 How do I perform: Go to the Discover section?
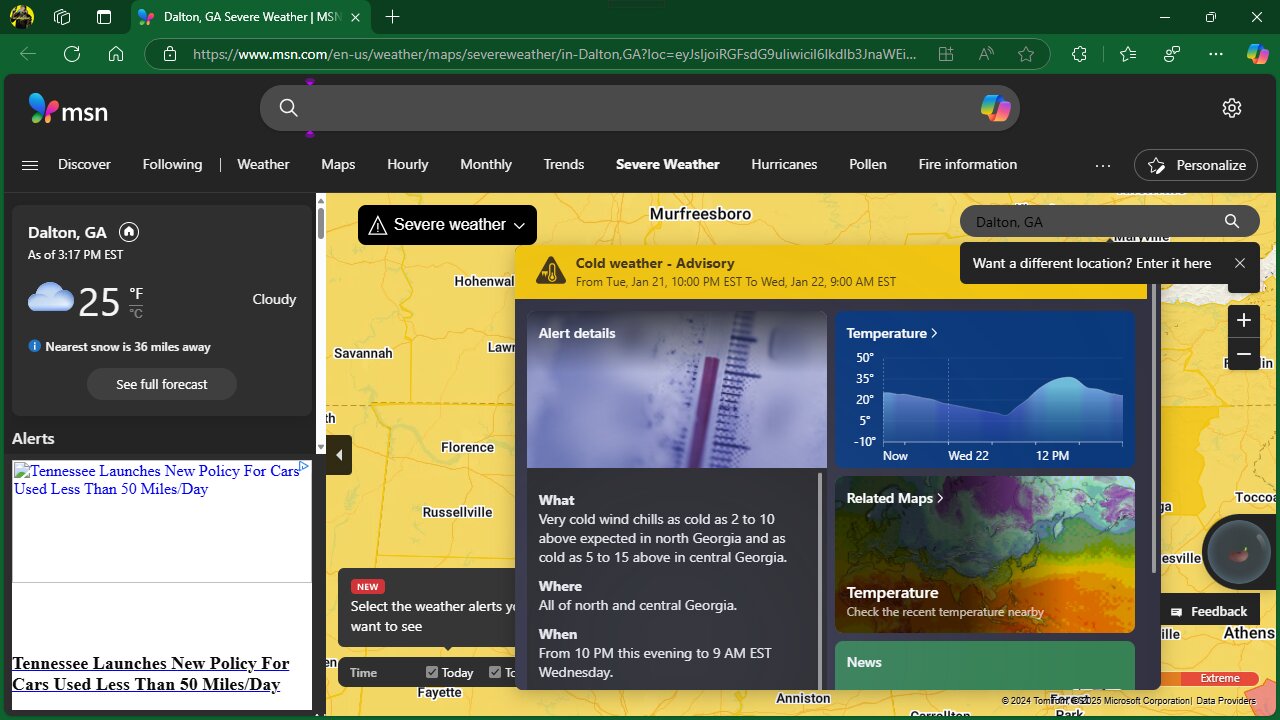coord(84,165)
